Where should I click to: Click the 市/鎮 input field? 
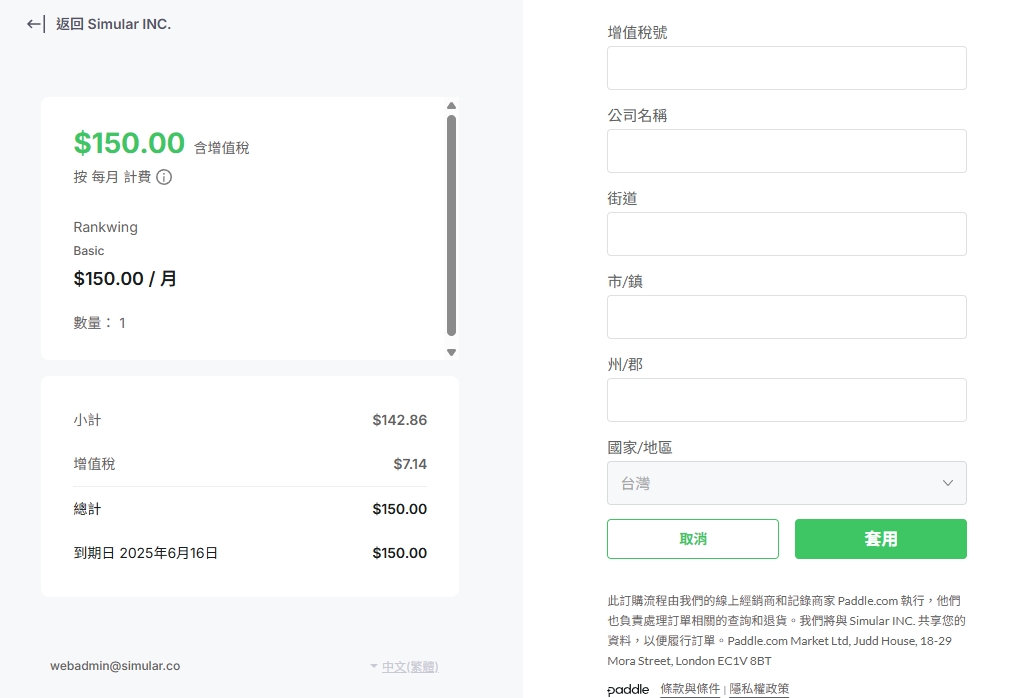[786, 317]
